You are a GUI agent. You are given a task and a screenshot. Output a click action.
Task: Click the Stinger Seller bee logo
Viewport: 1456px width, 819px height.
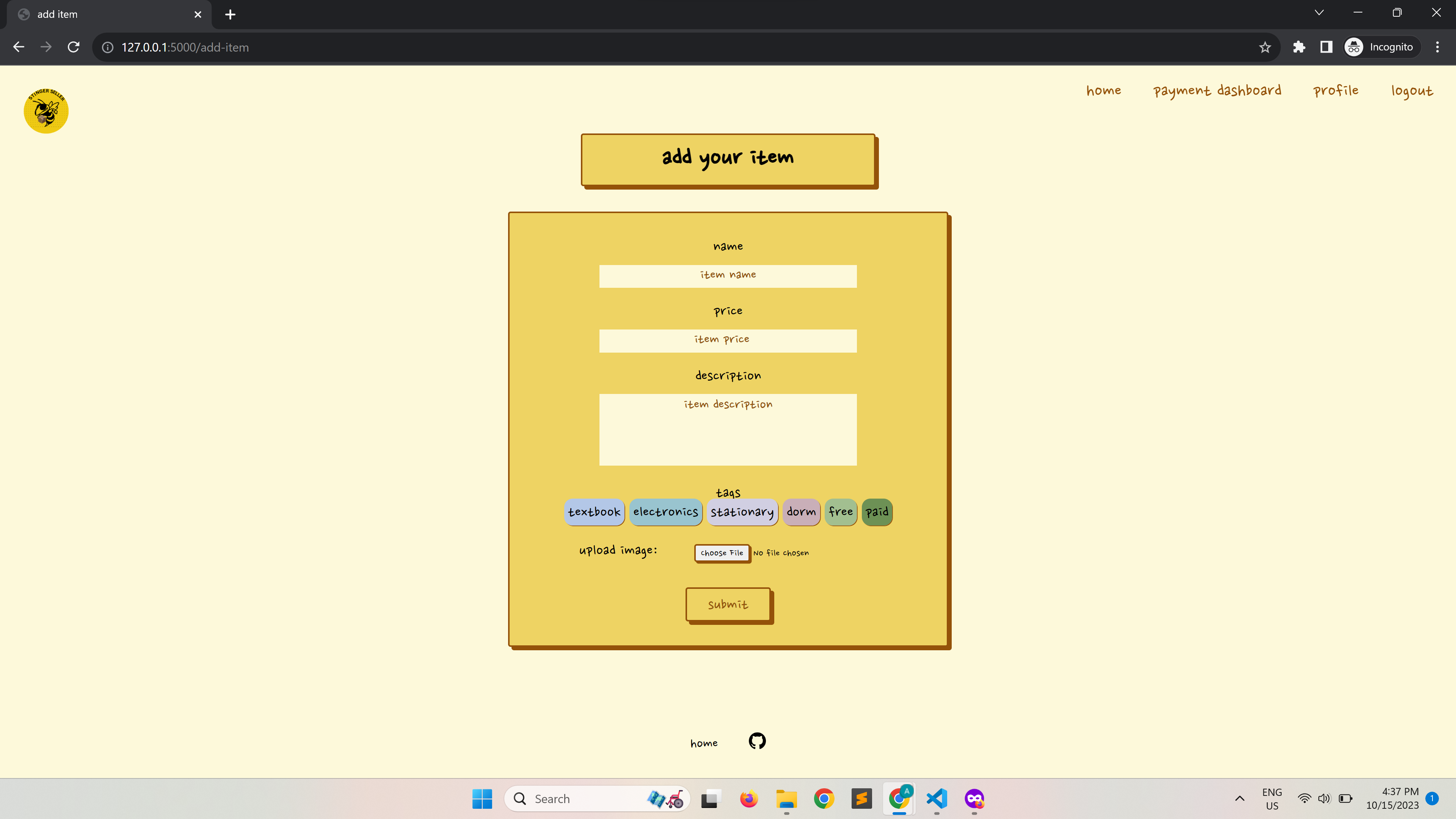(x=46, y=110)
